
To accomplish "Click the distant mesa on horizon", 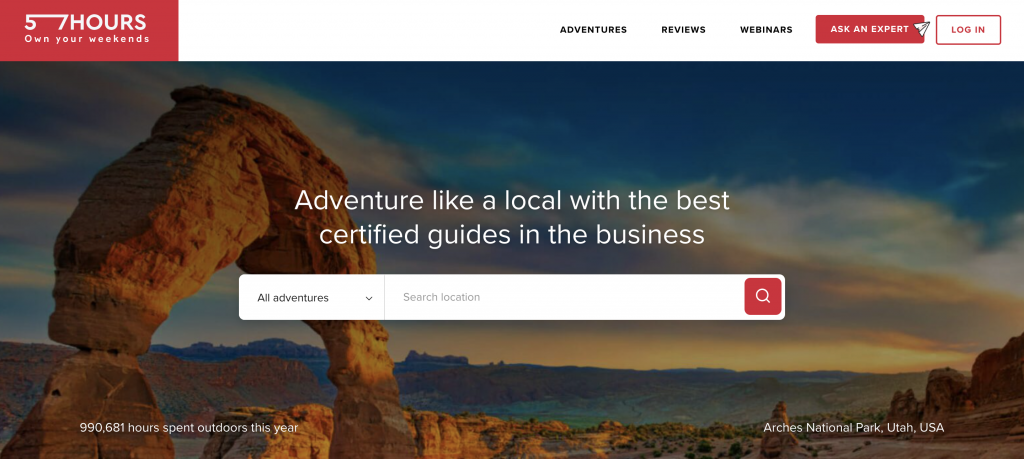I will 436,358.
